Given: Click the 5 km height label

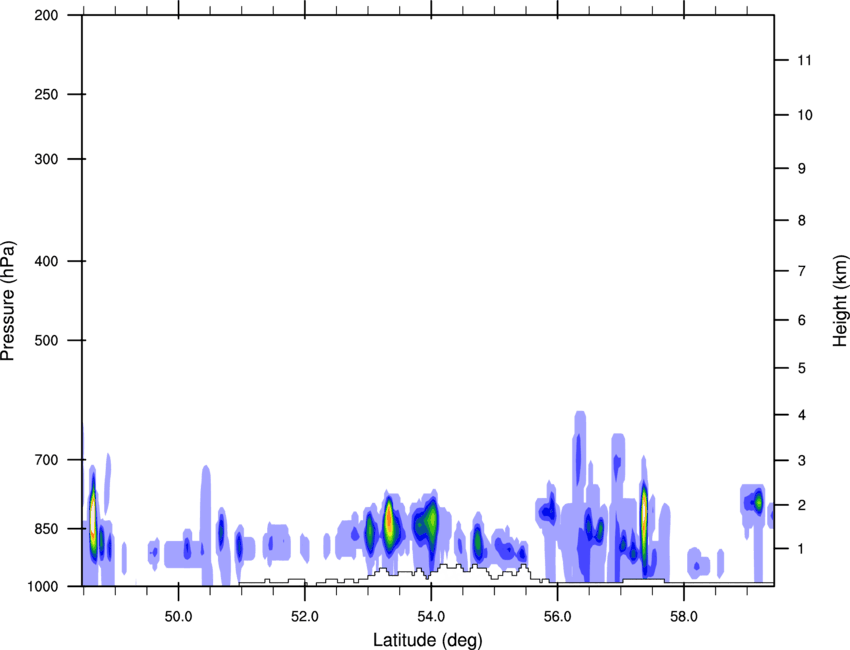Looking at the screenshot, I should click(802, 368).
